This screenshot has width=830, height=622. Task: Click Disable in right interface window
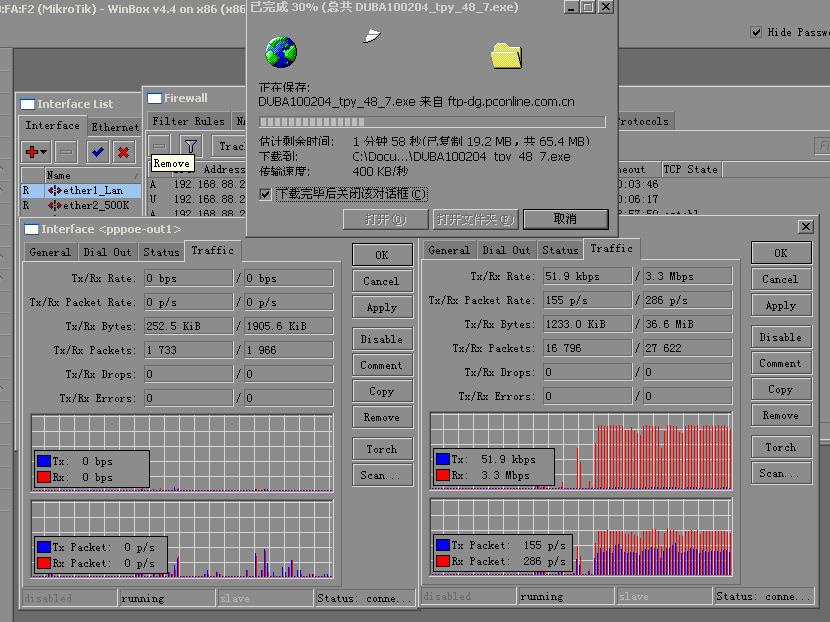tap(781, 337)
